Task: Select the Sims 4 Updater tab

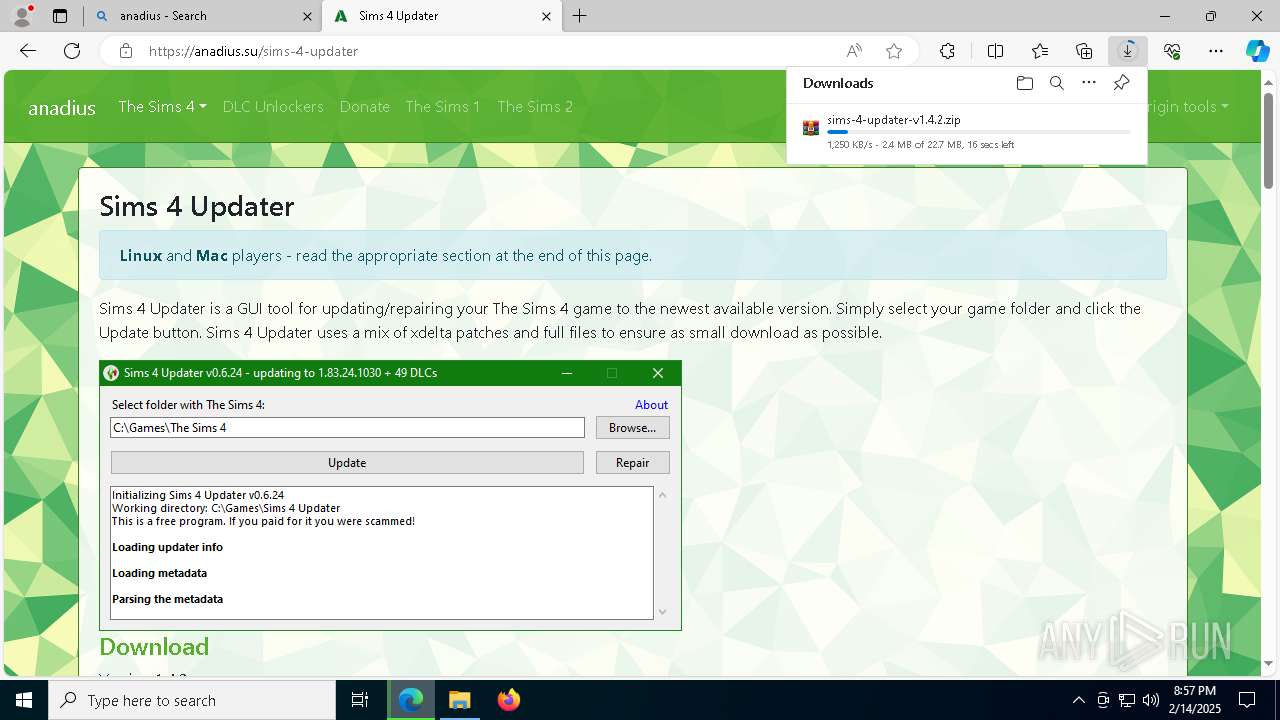Action: 443,16
